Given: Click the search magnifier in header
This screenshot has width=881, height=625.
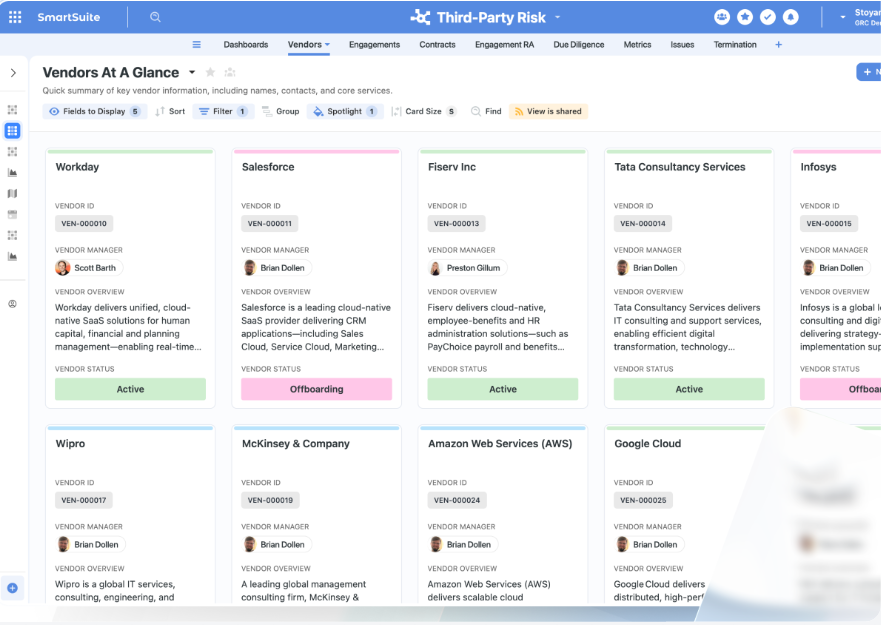Looking at the screenshot, I should click(x=155, y=17).
